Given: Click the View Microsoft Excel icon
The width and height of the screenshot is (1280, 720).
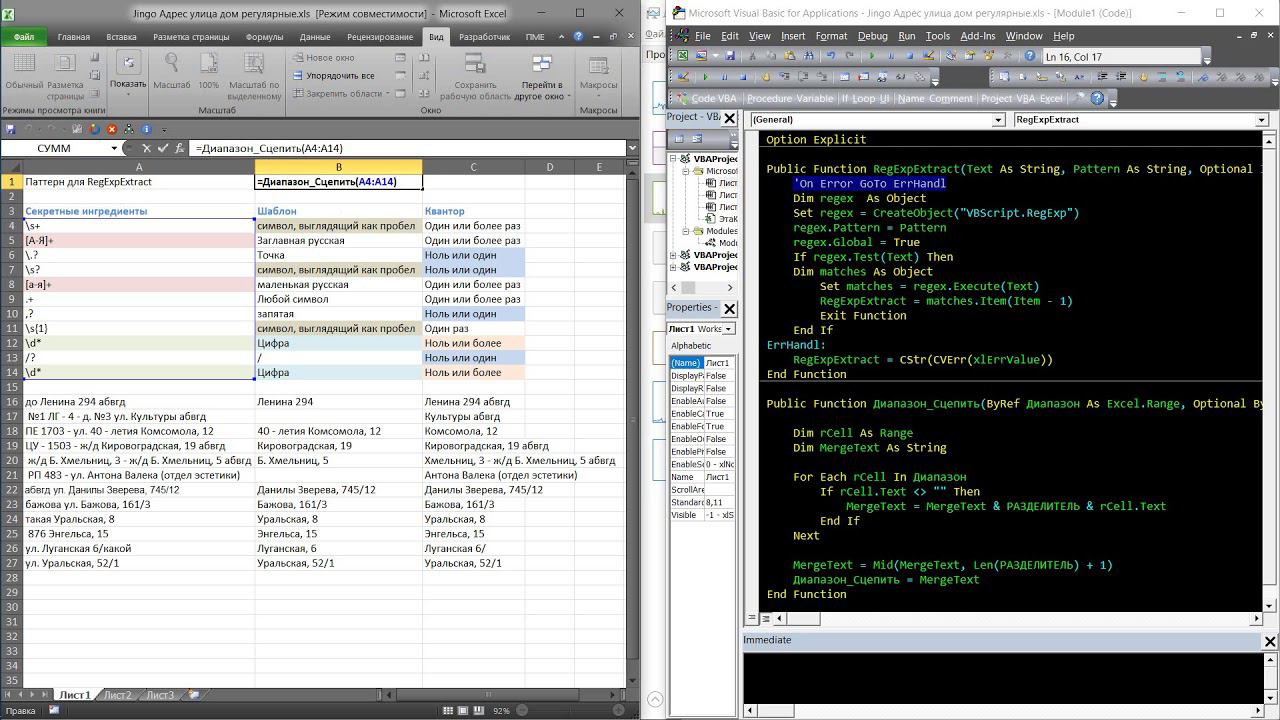Looking at the screenshot, I should point(682,57).
